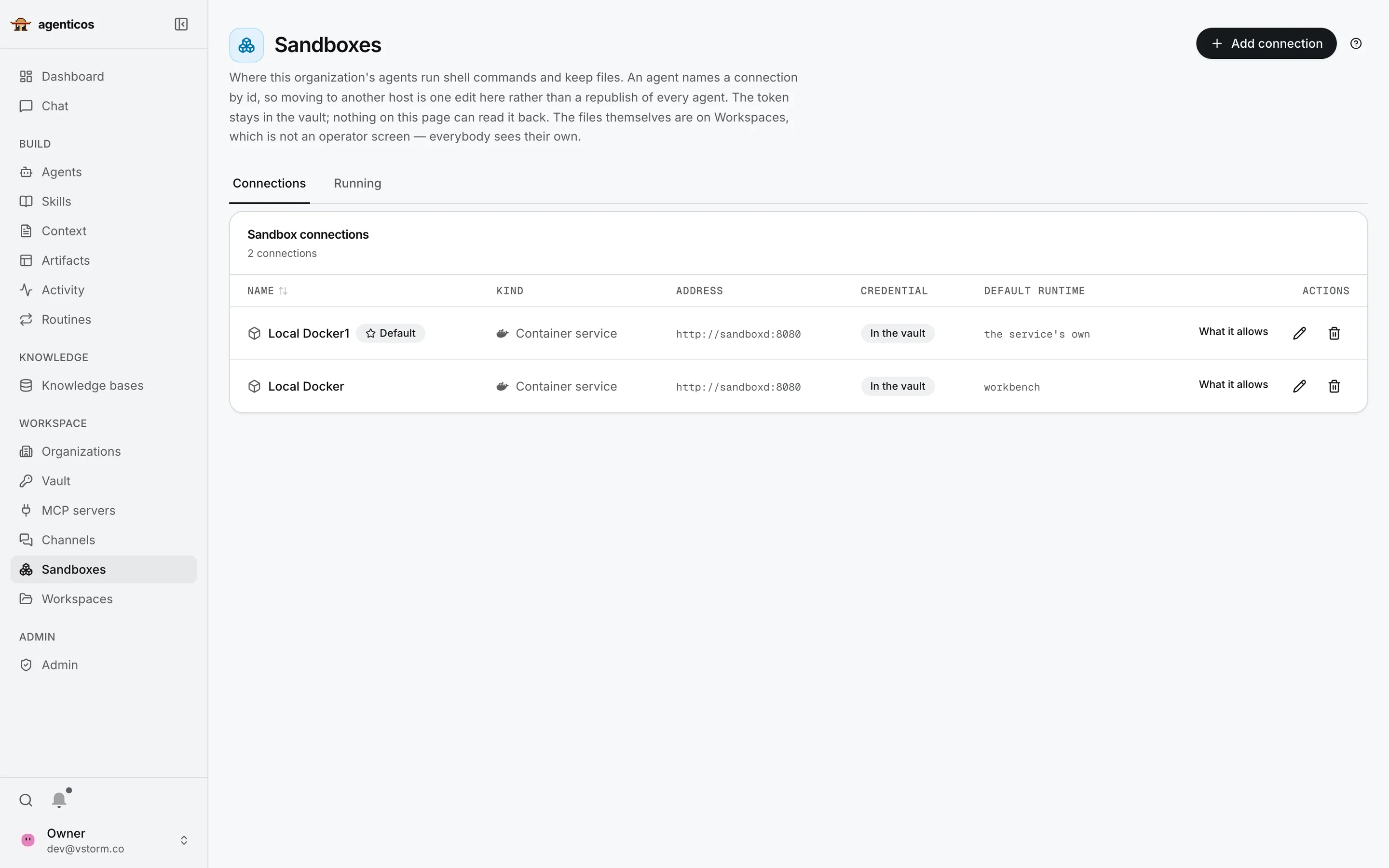This screenshot has height=868, width=1389.
Task: Navigate to Skills
Action: point(103,202)
